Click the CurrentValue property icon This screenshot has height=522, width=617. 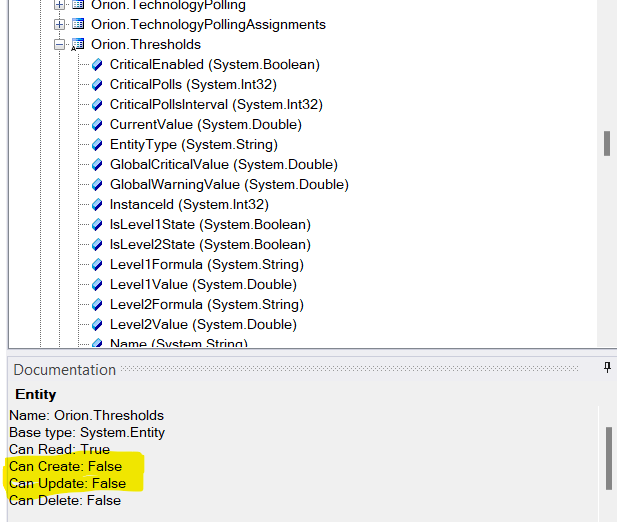(x=97, y=125)
